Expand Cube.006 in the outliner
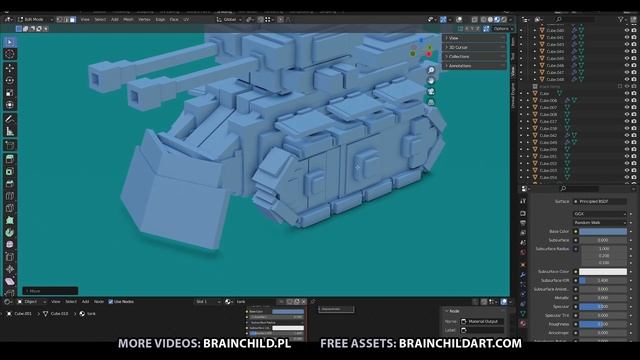The width and height of the screenshot is (640, 360). click(x=528, y=100)
